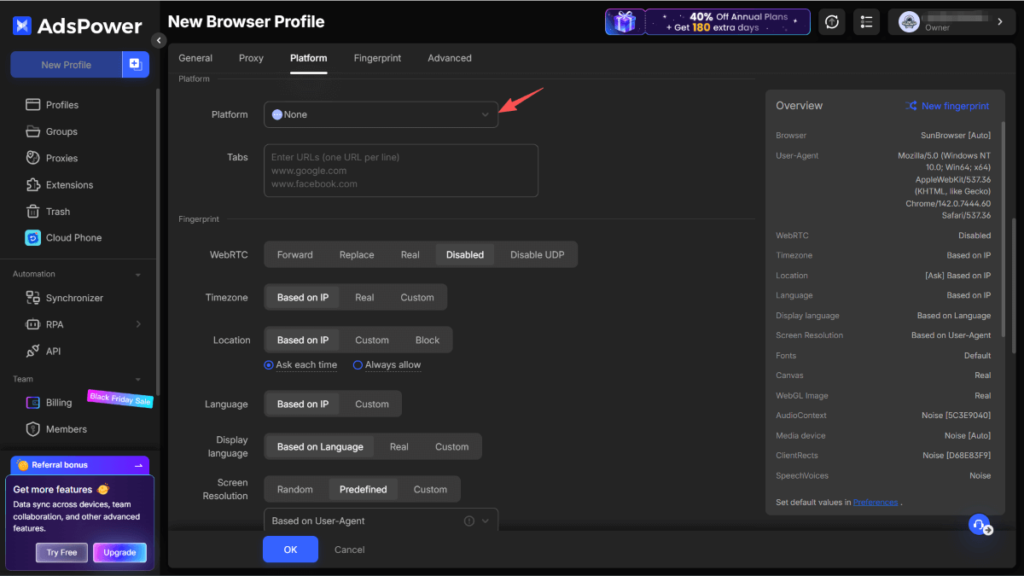Click the OK button
1024x576 pixels.
(290, 549)
